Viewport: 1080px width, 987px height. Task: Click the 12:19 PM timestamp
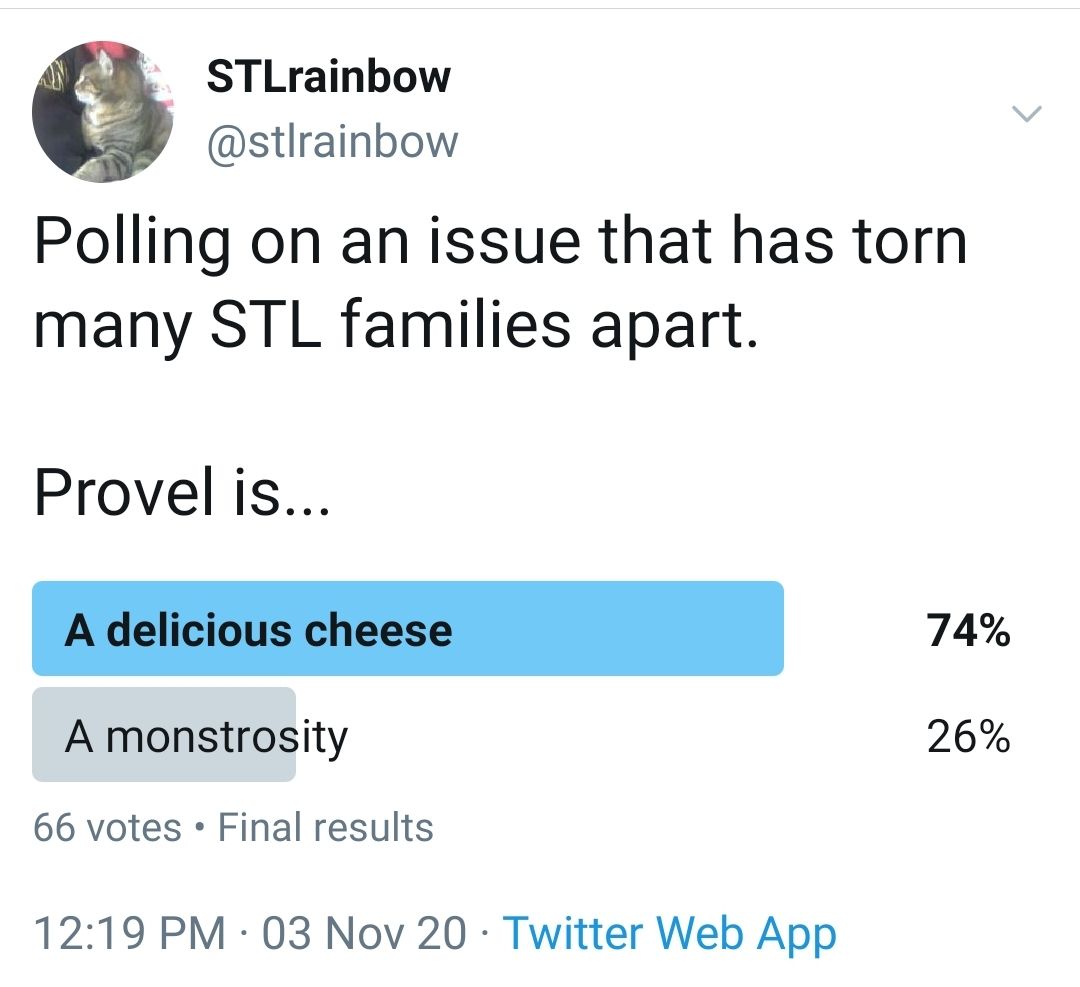(x=115, y=932)
